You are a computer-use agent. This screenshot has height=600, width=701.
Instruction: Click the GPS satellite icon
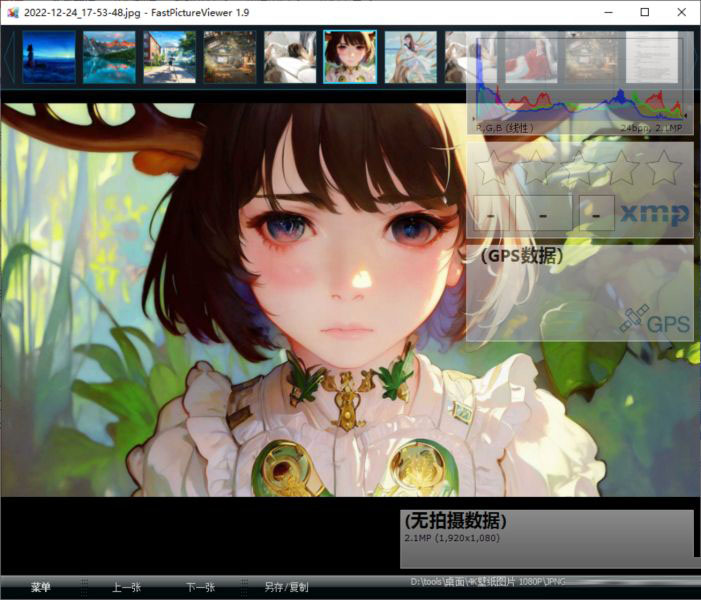[x=655, y=320]
